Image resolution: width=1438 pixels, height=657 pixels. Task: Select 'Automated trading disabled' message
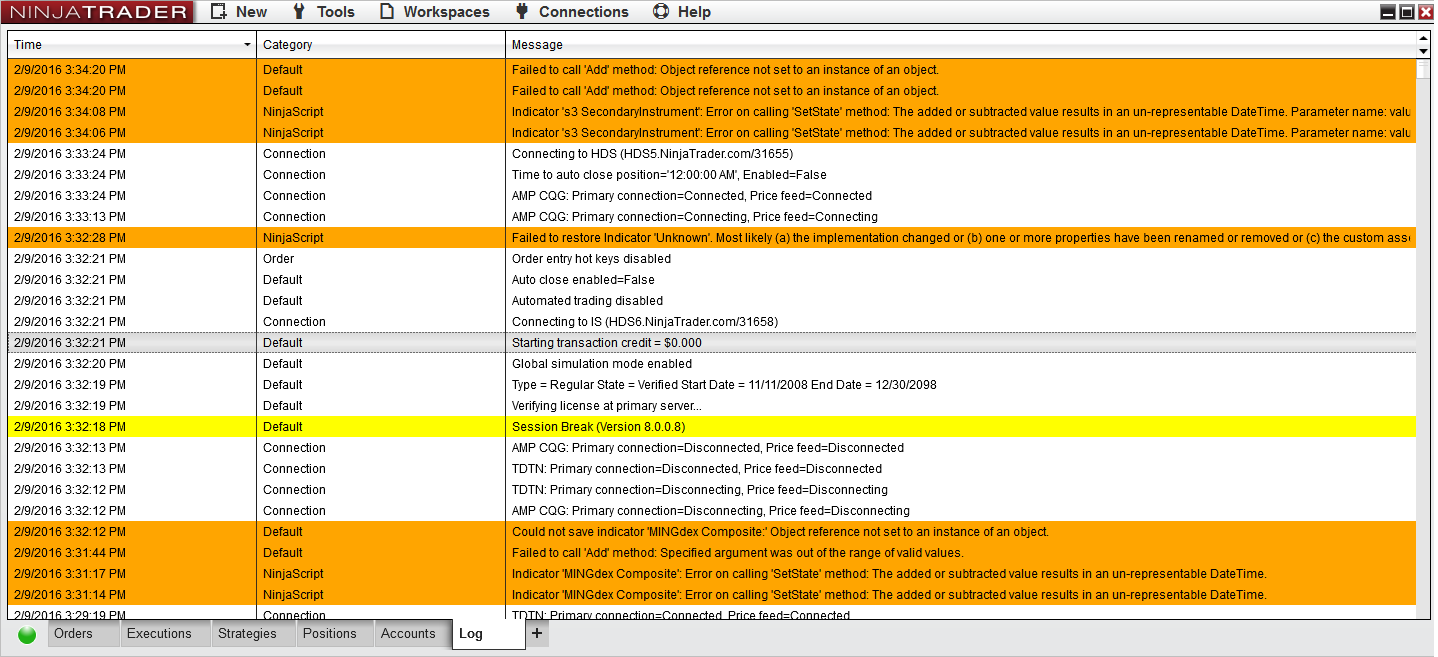(x=587, y=301)
